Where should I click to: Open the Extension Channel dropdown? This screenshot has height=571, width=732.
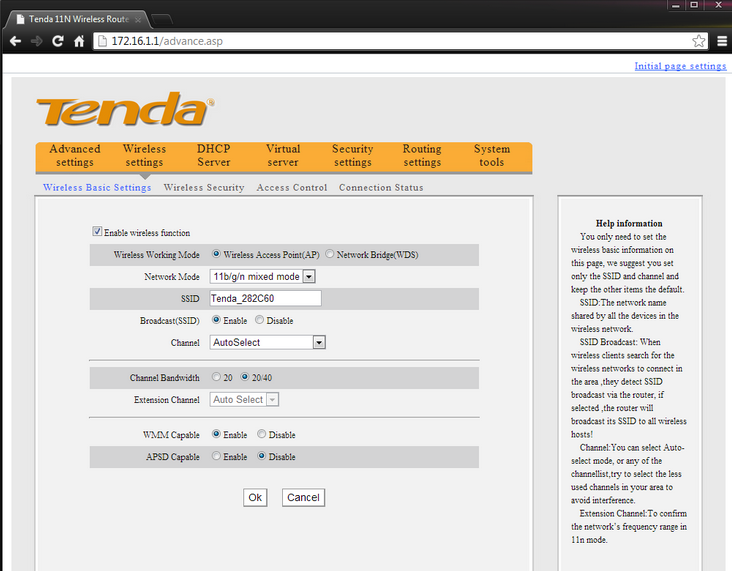pyautogui.click(x=244, y=400)
